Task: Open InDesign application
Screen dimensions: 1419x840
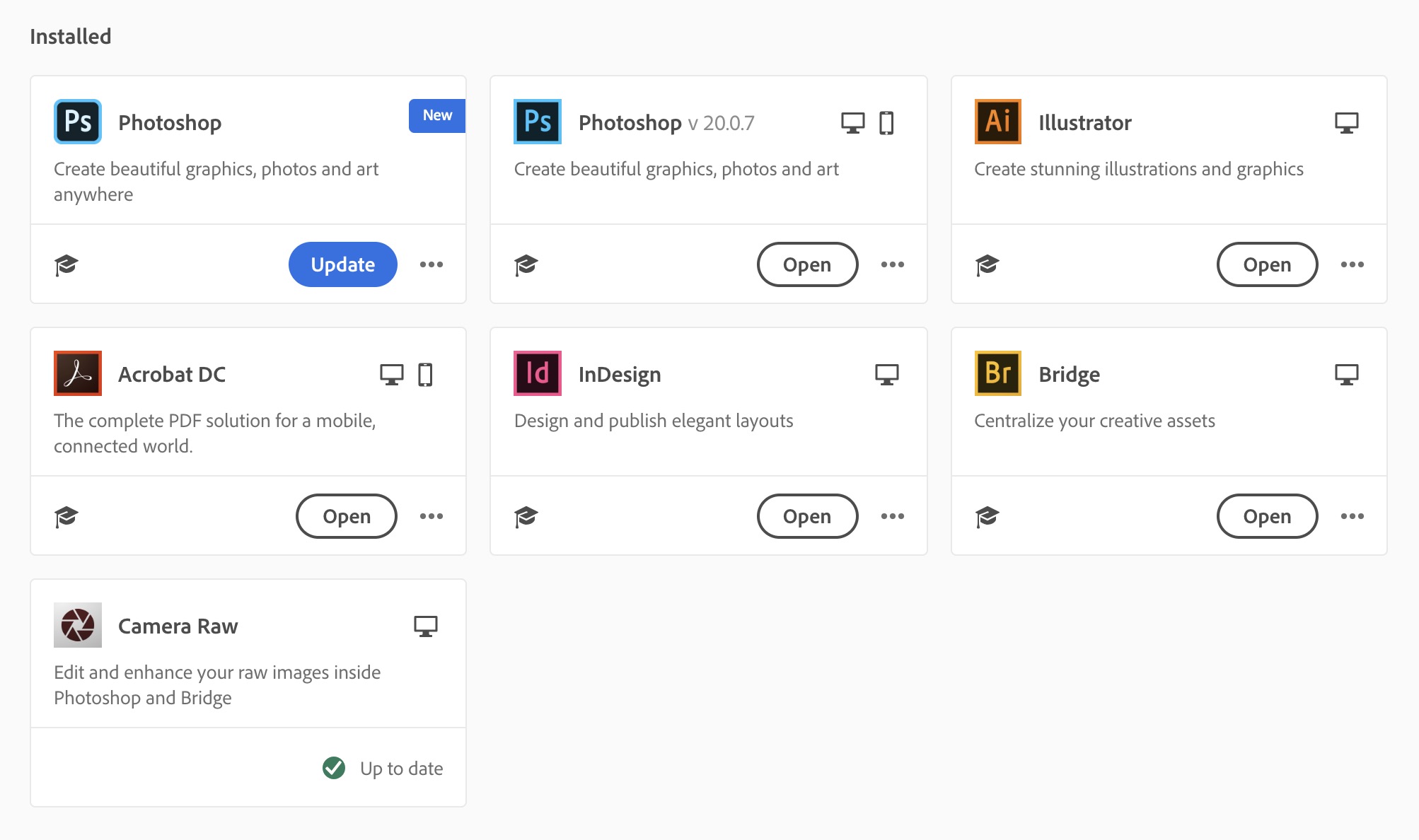Action: 806,516
